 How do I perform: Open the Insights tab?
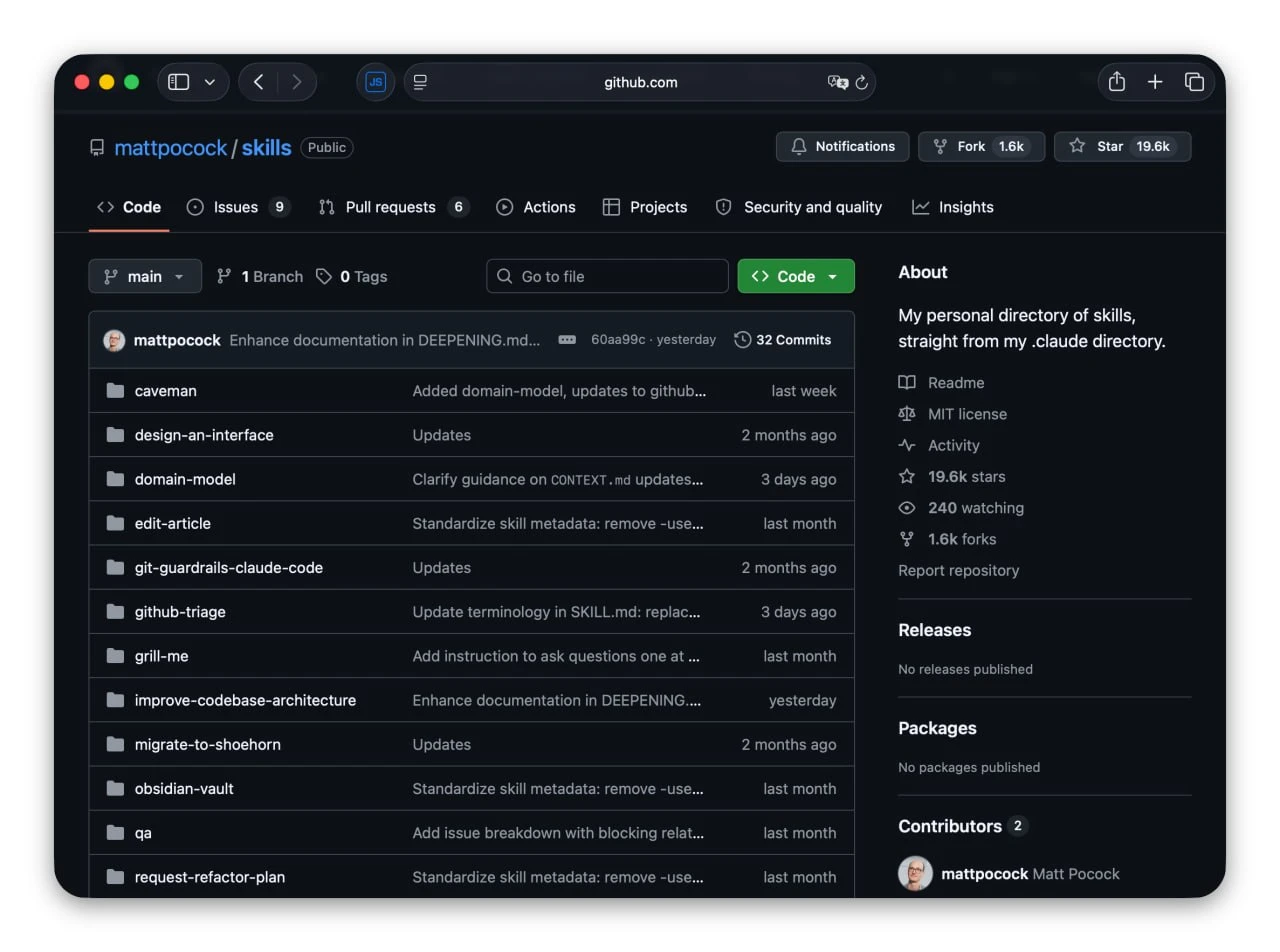(x=953, y=207)
